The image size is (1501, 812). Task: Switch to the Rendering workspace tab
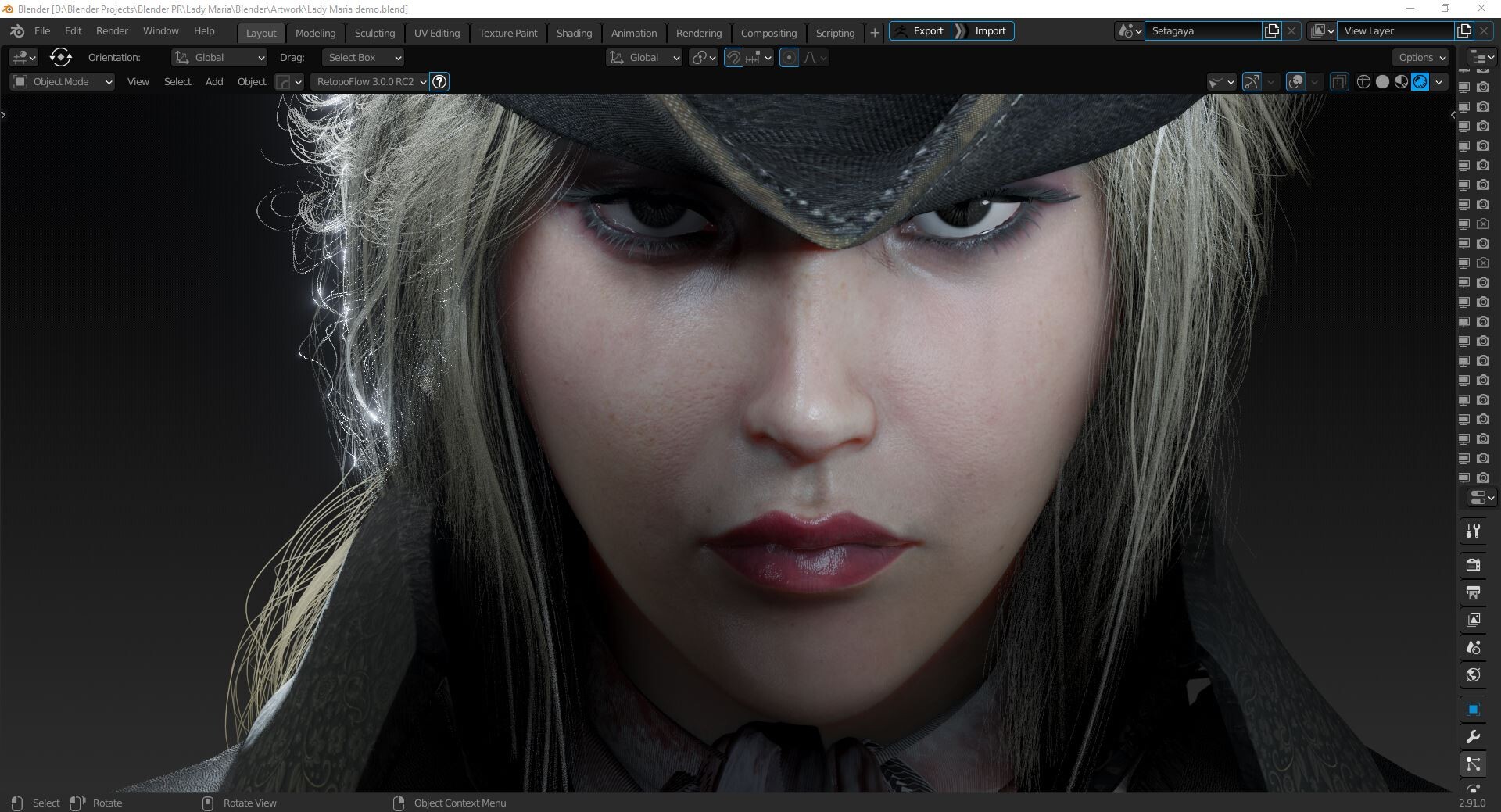(698, 33)
